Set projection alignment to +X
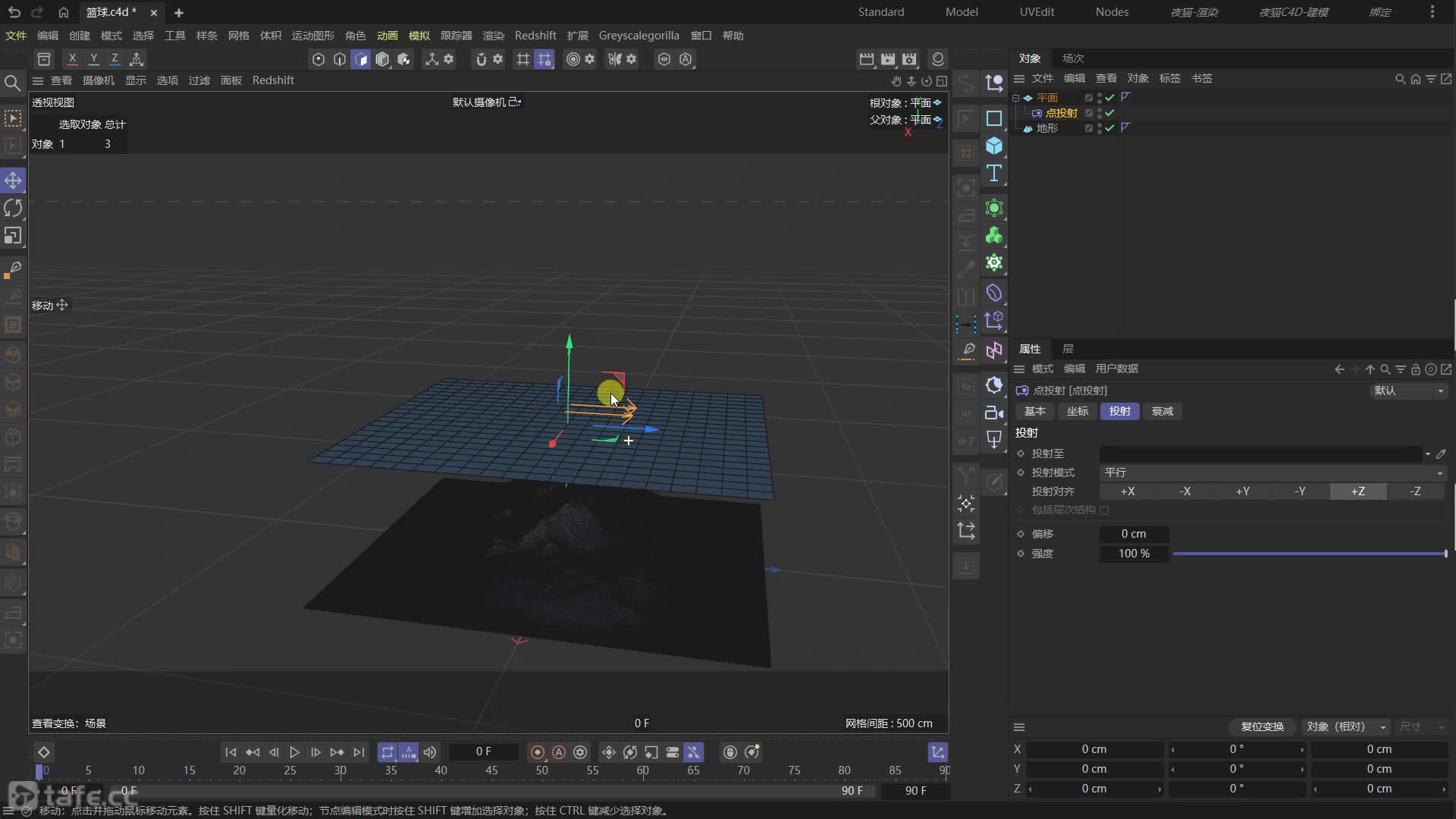 pos(1128,491)
